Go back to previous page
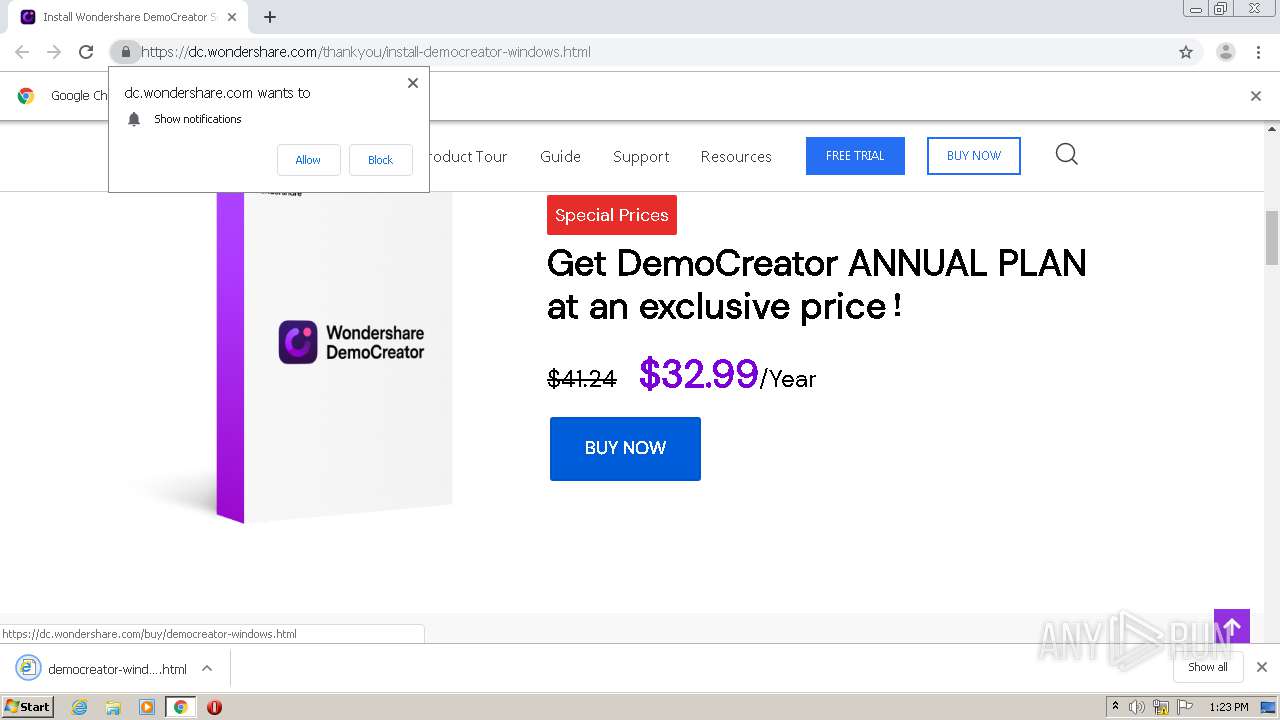The width and height of the screenshot is (1280, 720). pos(22,52)
